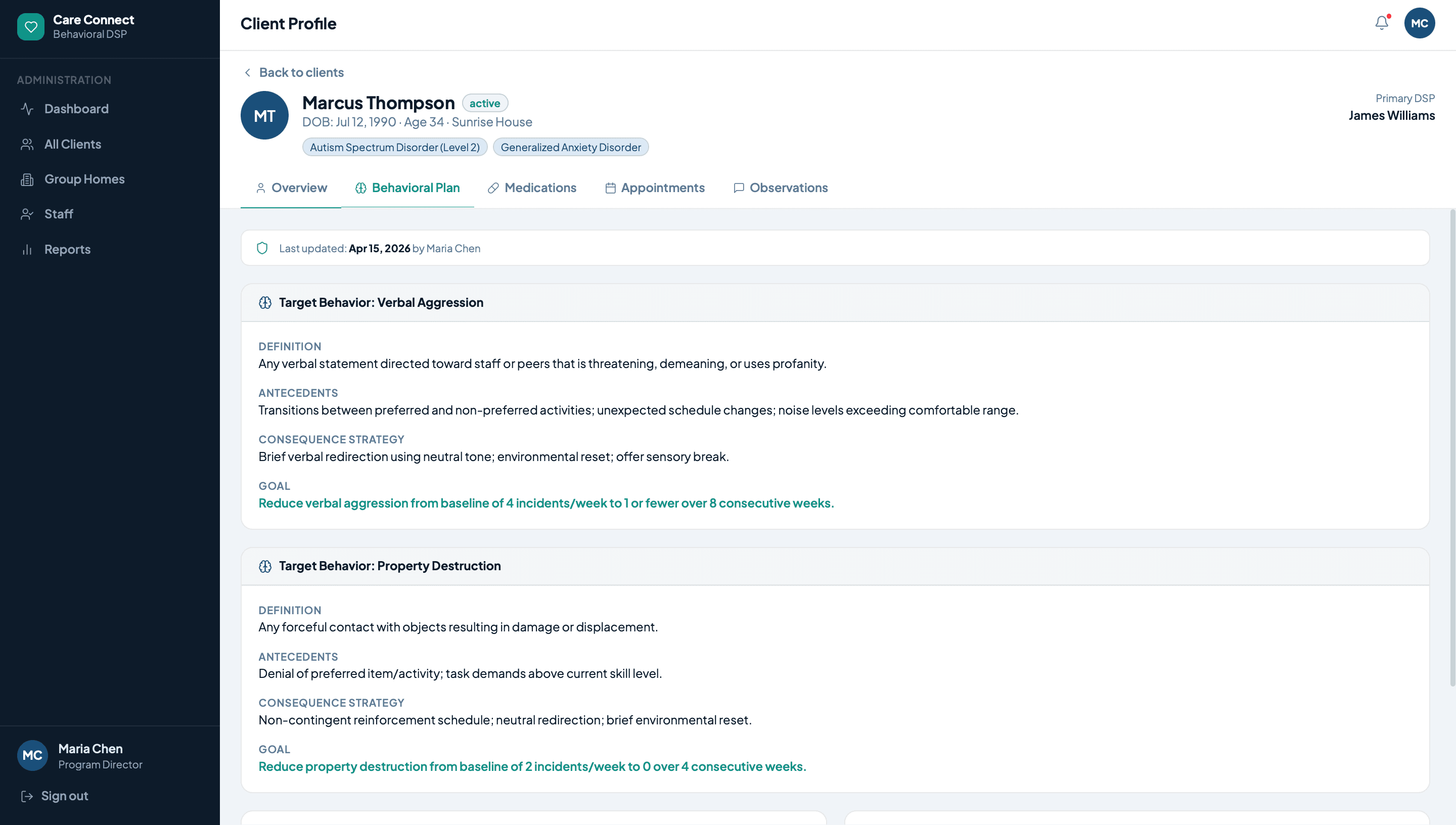This screenshot has width=1456, height=825.
Task: Click the Staff person-check icon
Action: coord(27,214)
